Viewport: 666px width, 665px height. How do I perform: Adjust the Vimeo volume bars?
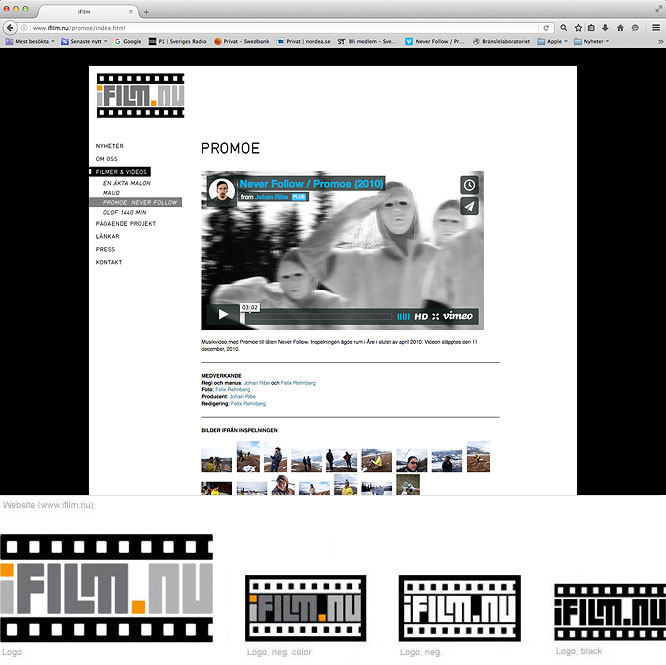[x=403, y=316]
